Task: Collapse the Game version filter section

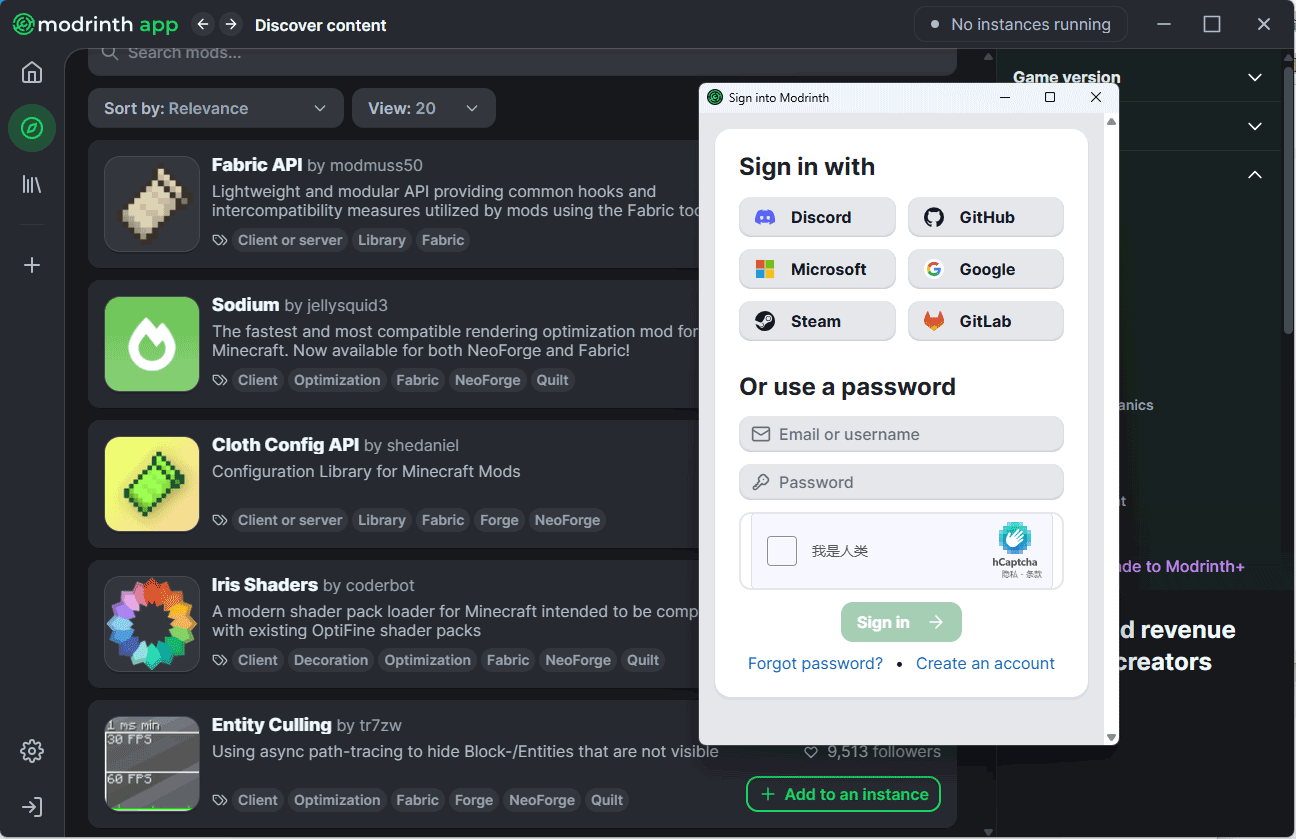Action: click(1255, 77)
